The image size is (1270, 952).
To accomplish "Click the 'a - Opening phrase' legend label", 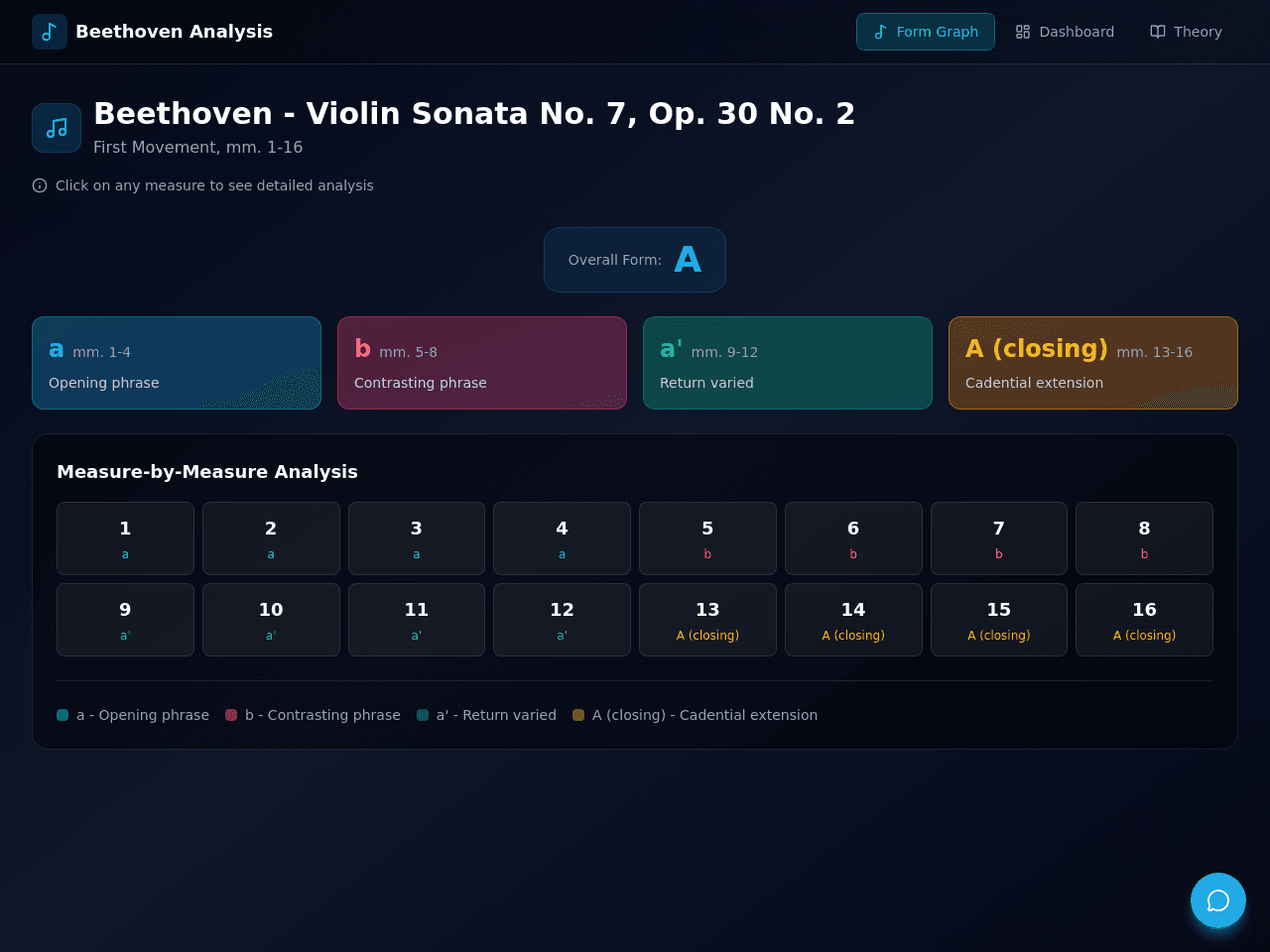I will tap(143, 715).
